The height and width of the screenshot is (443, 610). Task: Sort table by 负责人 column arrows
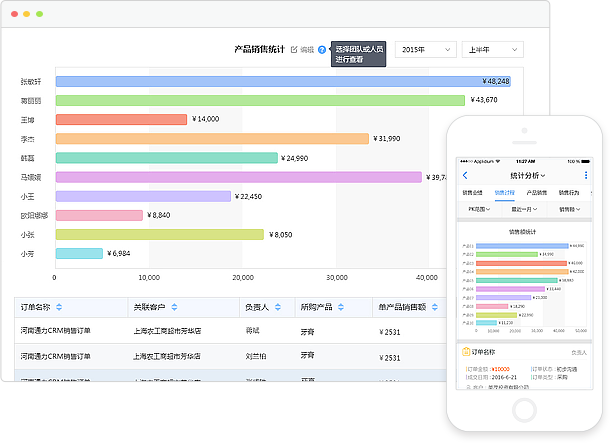[x=277, y=307]
